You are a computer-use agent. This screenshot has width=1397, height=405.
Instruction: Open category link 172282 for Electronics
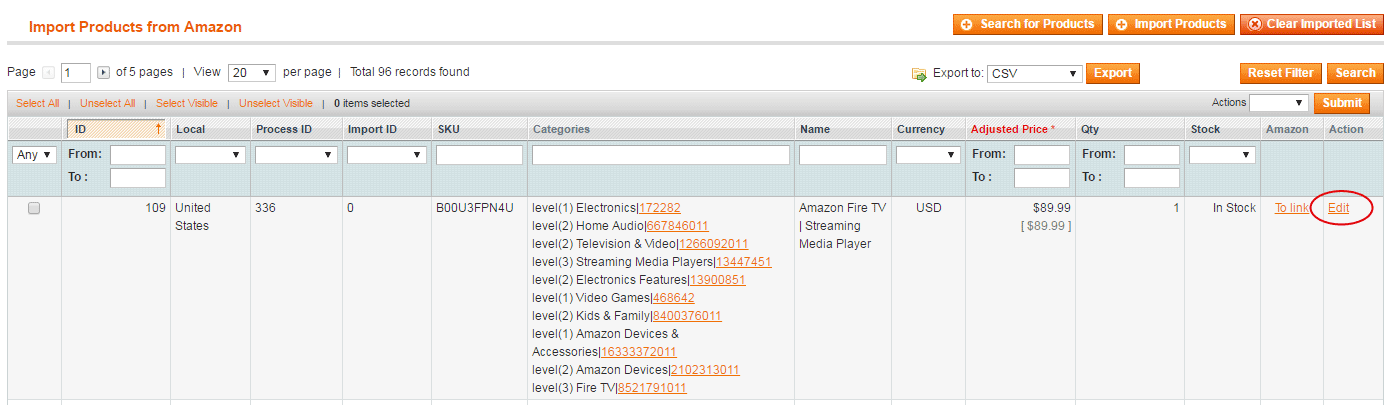pyautogui.click(x=659, y=208)
